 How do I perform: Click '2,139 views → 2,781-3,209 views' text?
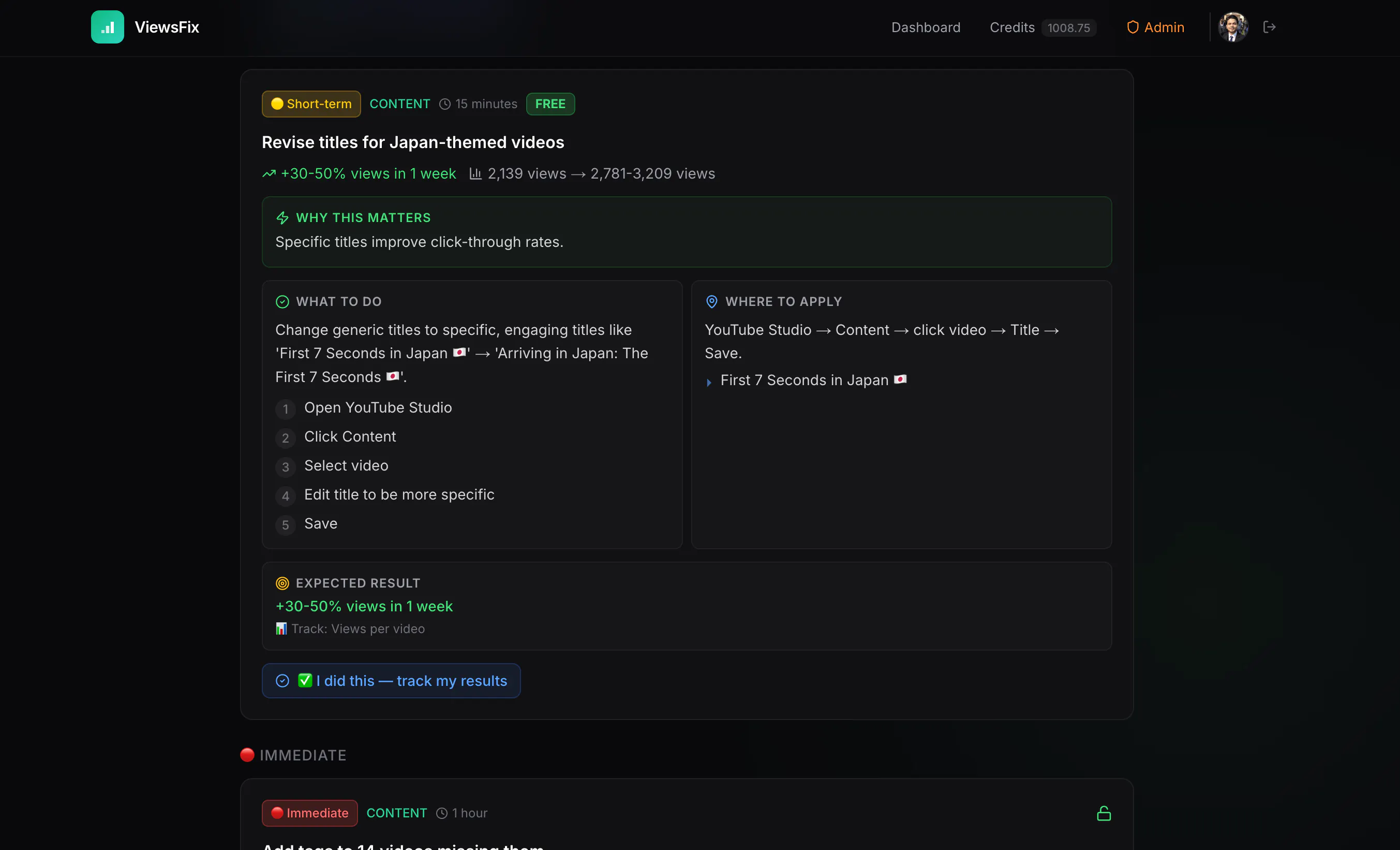pos(601,173)
